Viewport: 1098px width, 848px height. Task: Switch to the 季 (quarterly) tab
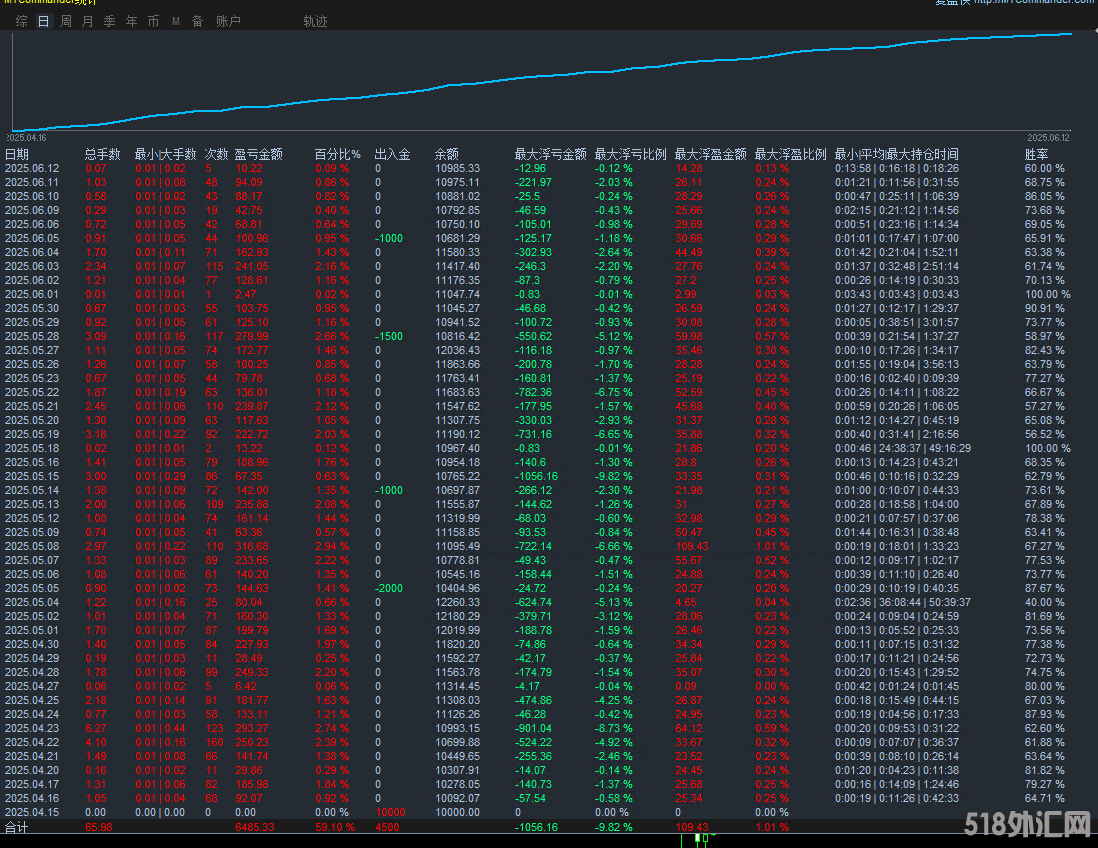[110, 21]
